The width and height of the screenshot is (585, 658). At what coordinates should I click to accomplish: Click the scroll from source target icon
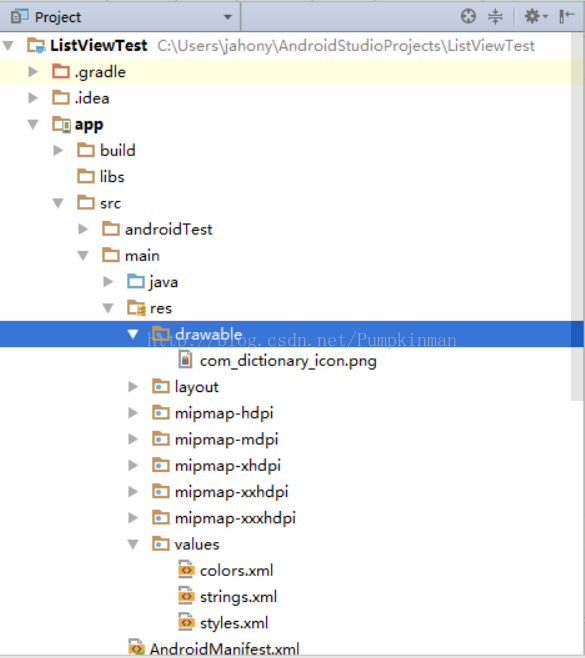pyautogui.click(x=468, y=17)
